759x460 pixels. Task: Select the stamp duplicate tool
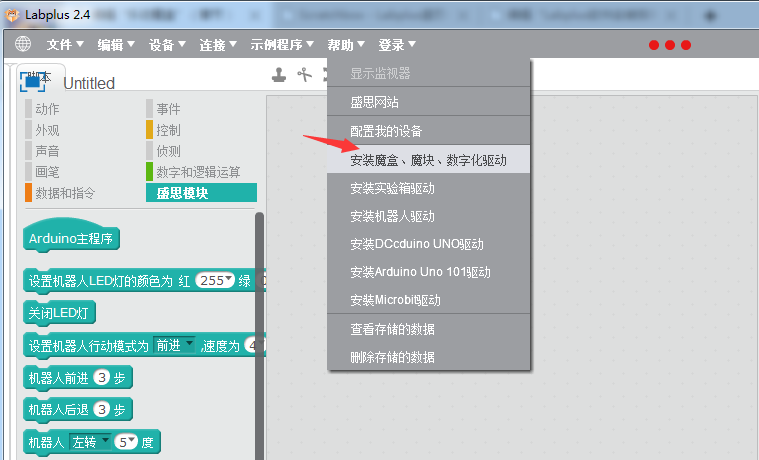279,75
